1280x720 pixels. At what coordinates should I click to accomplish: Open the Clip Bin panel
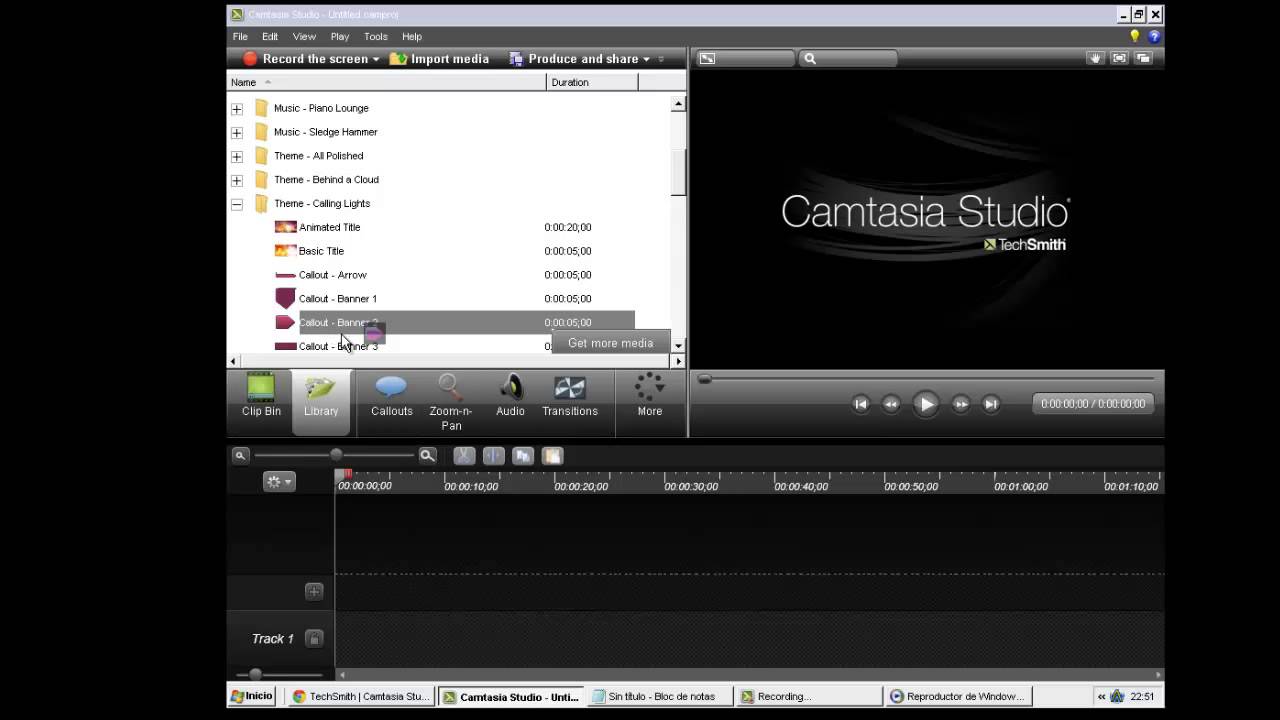pyautogui.click(x=261, y=394)
